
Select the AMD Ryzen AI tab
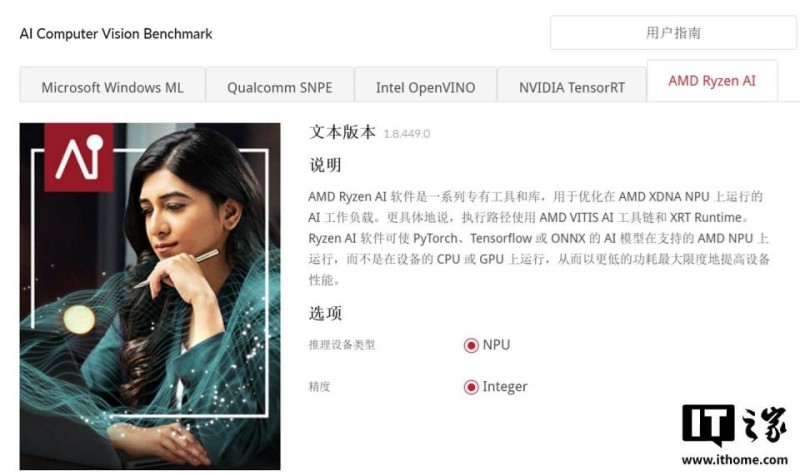click(712, 81)
